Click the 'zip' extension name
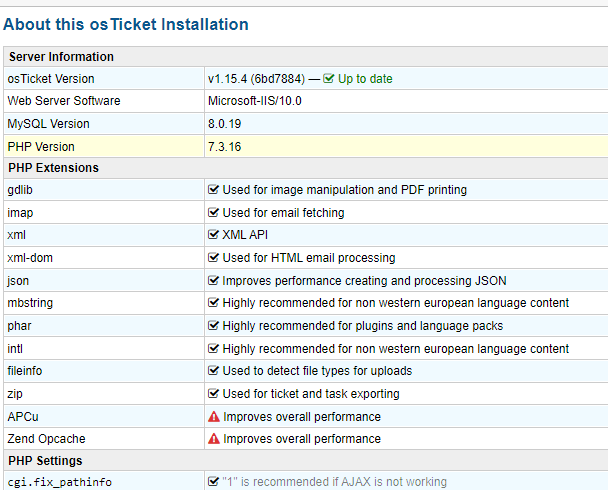Screen dimensions: 608x490 click(x=15, y=394)
